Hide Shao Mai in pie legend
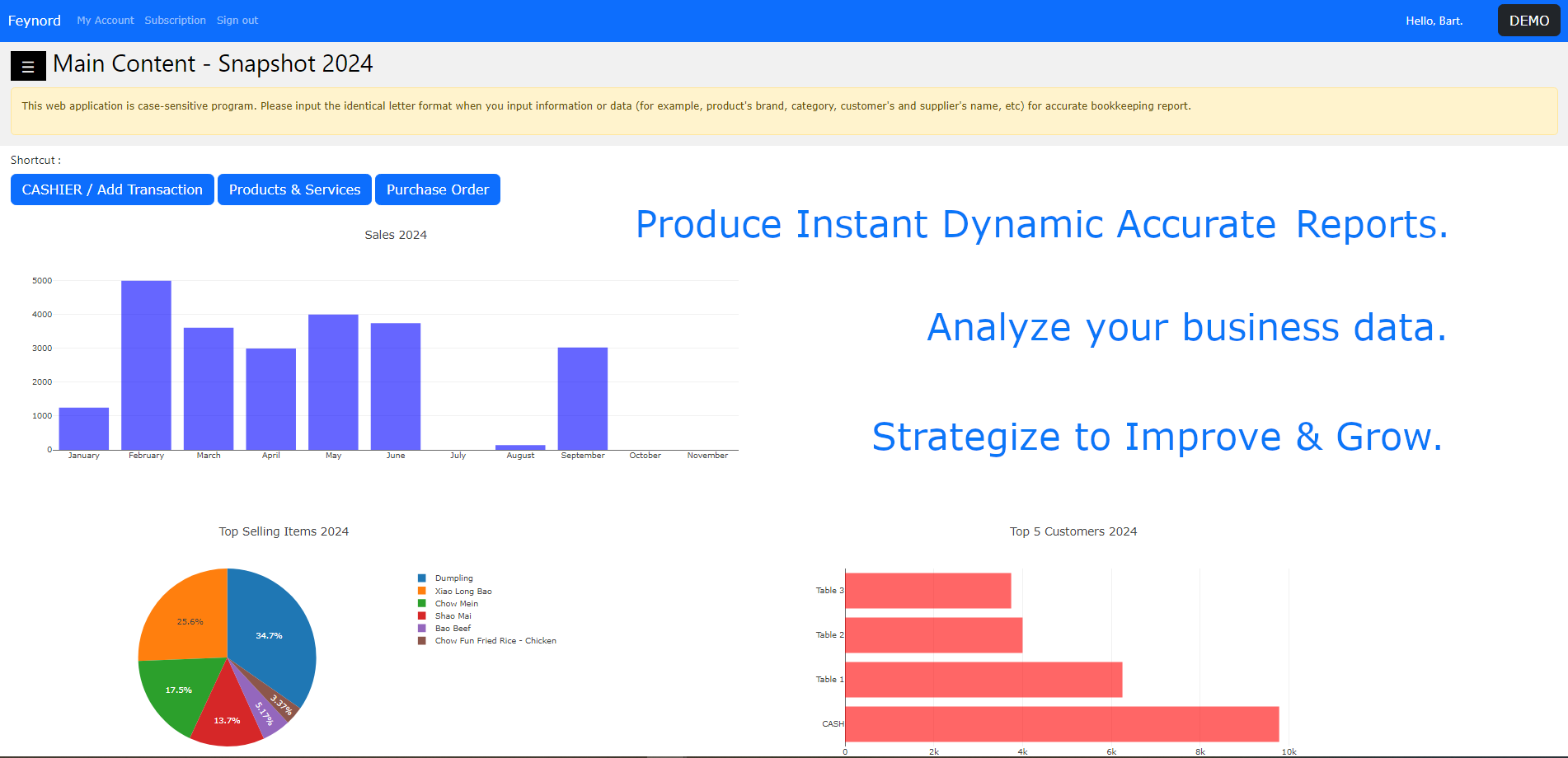Screen dimensions: 1568x758 [453, 616]
